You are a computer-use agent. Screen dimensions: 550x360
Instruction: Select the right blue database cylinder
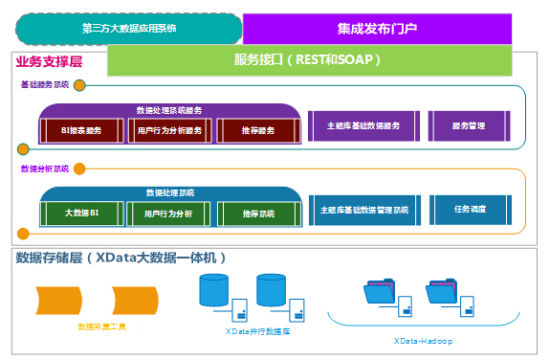[x=271, y=290]
